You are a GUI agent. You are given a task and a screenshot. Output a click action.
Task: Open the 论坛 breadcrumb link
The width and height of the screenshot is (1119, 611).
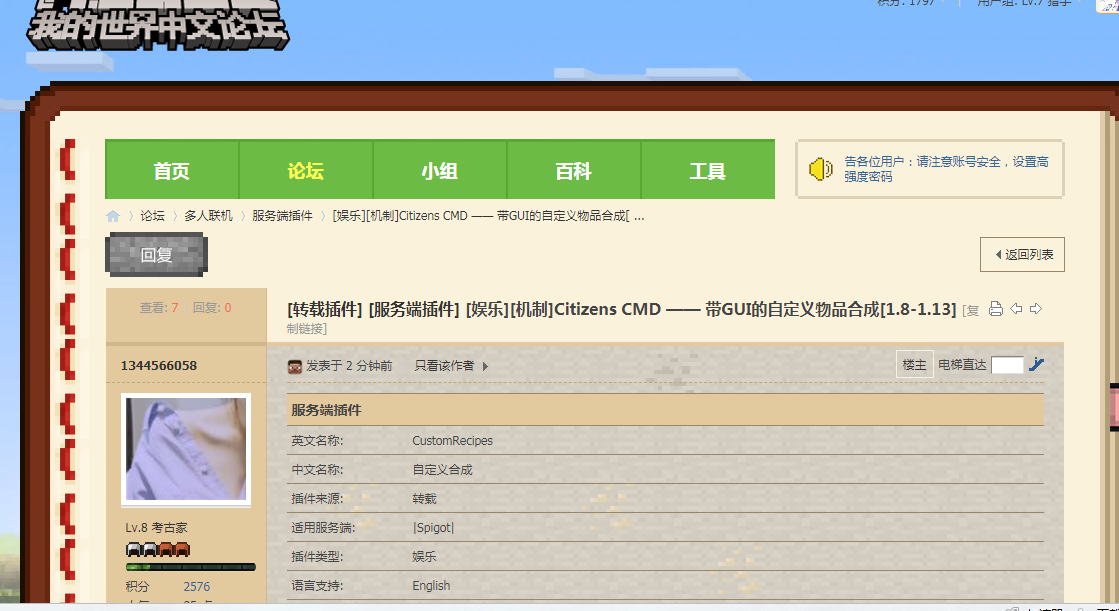[152, 216]
